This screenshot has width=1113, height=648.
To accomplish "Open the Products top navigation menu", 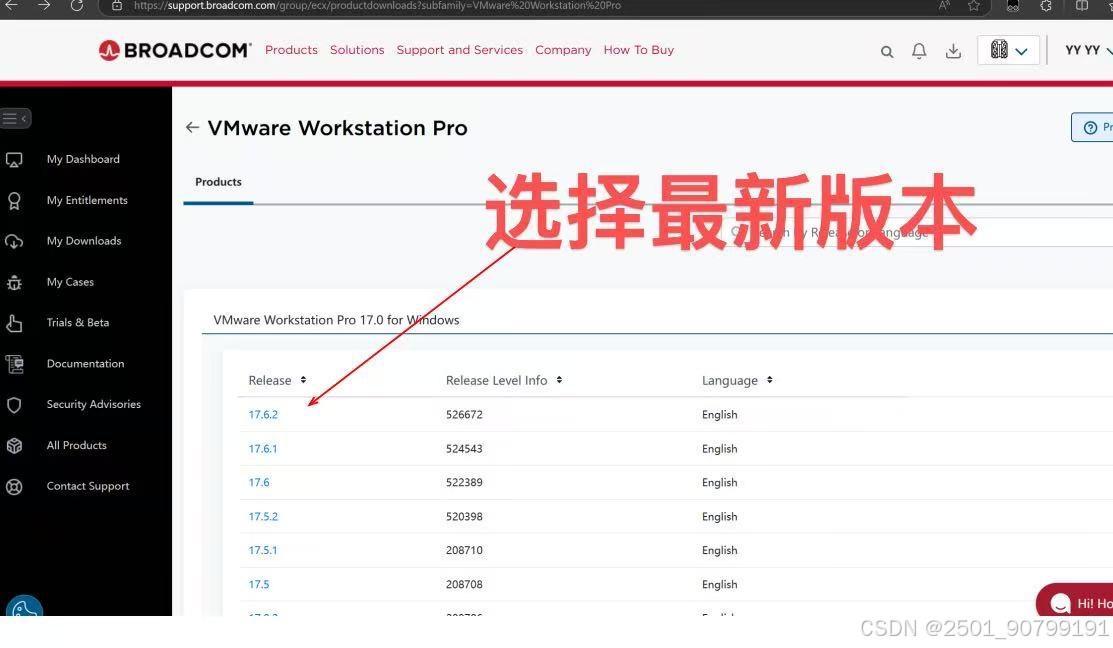I will (291, 50).
